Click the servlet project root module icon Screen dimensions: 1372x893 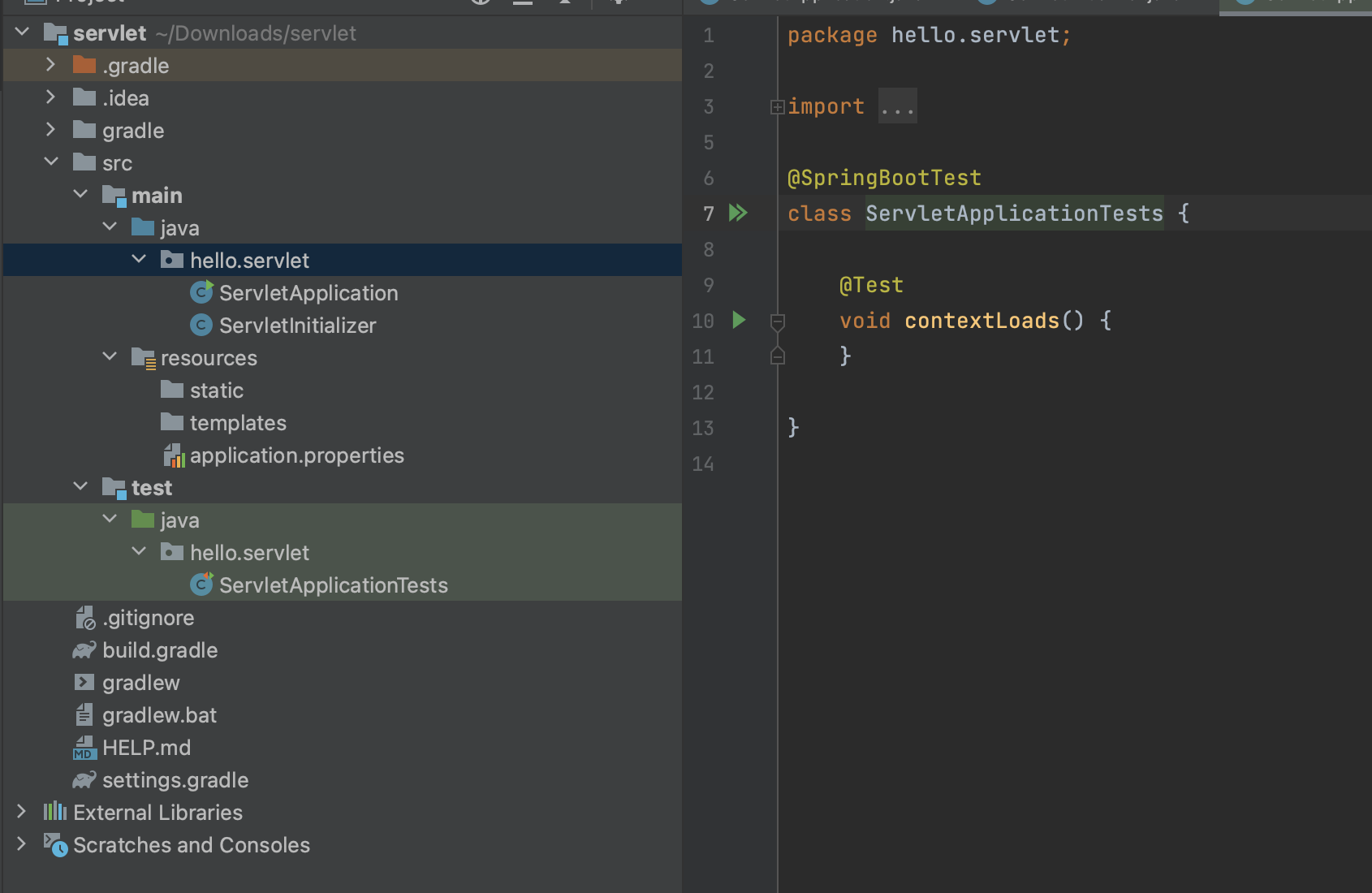tap(55, 34)
